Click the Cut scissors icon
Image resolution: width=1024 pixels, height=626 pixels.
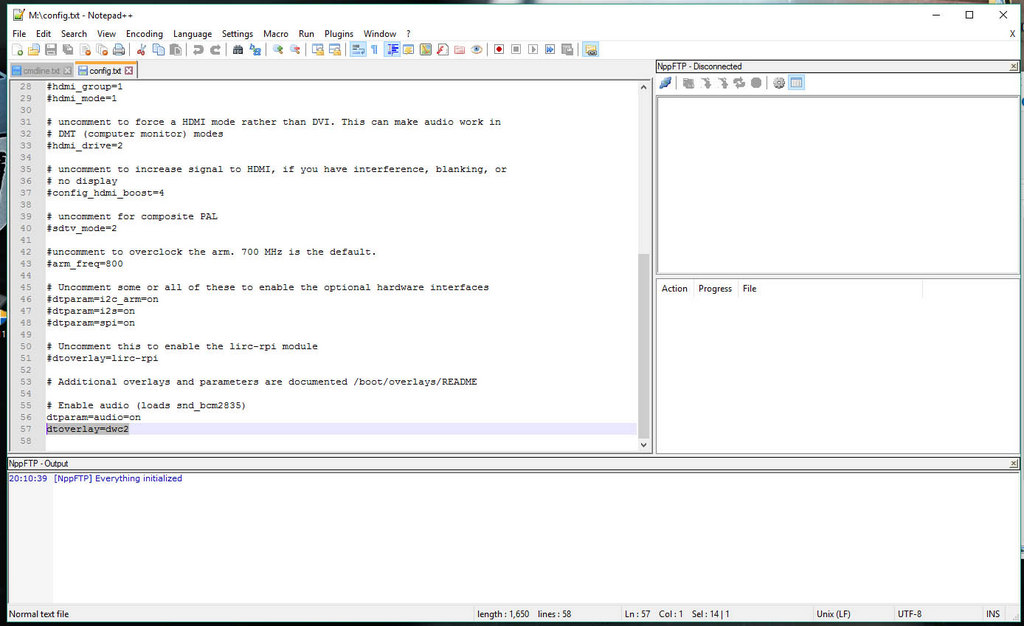click(142, 49)
